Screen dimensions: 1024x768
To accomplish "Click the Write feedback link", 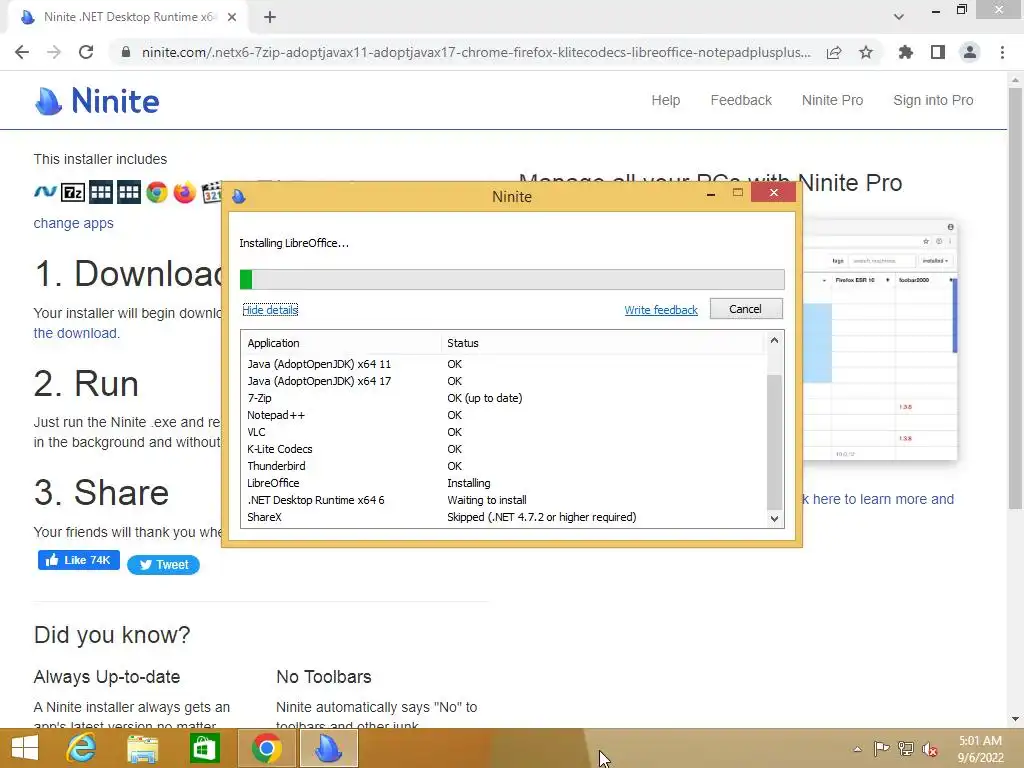I will click(x=661, y=310).
